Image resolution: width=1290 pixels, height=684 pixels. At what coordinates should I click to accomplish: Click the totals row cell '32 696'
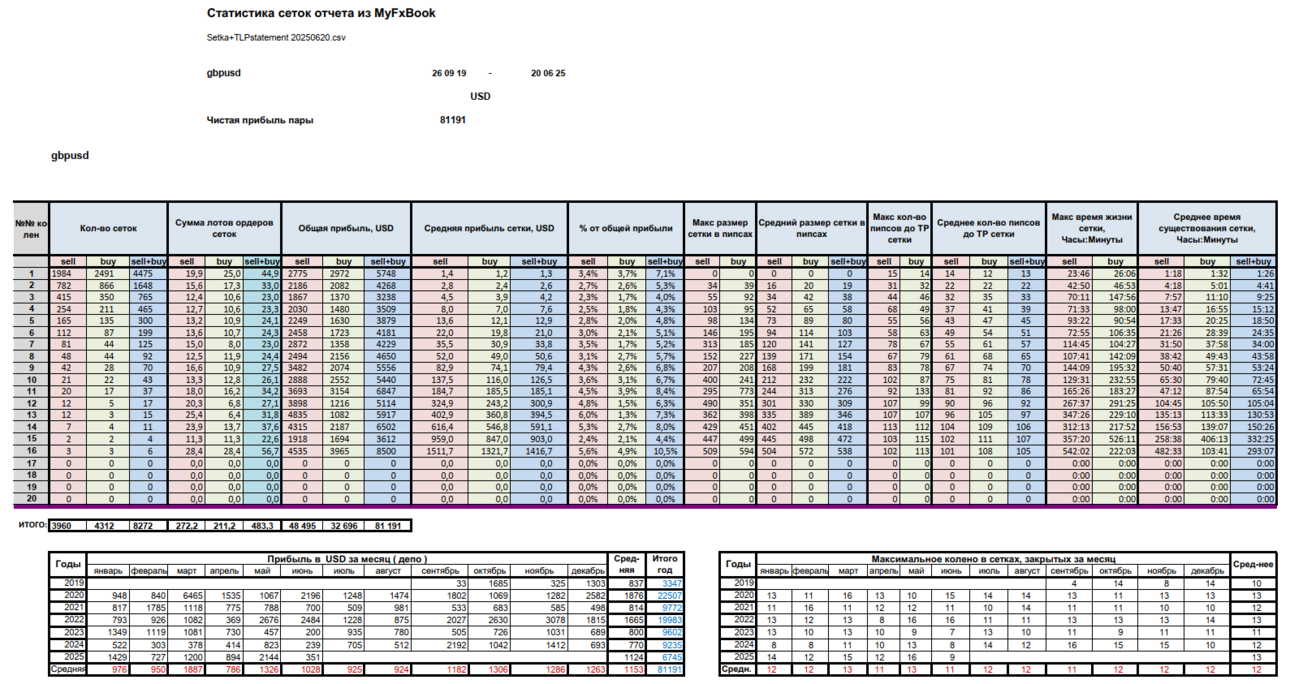343,524
